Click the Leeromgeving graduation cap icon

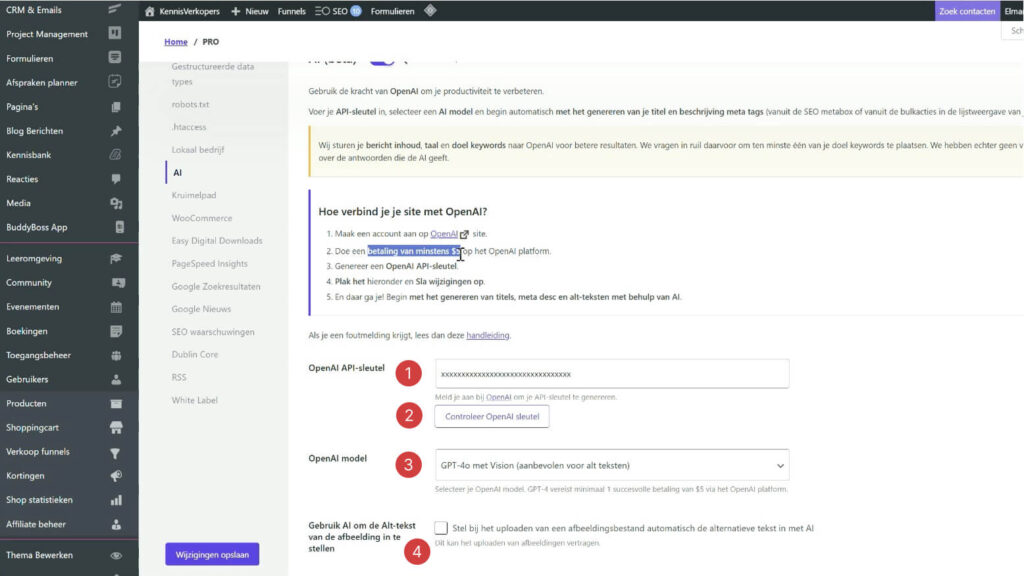pos(116,259)
